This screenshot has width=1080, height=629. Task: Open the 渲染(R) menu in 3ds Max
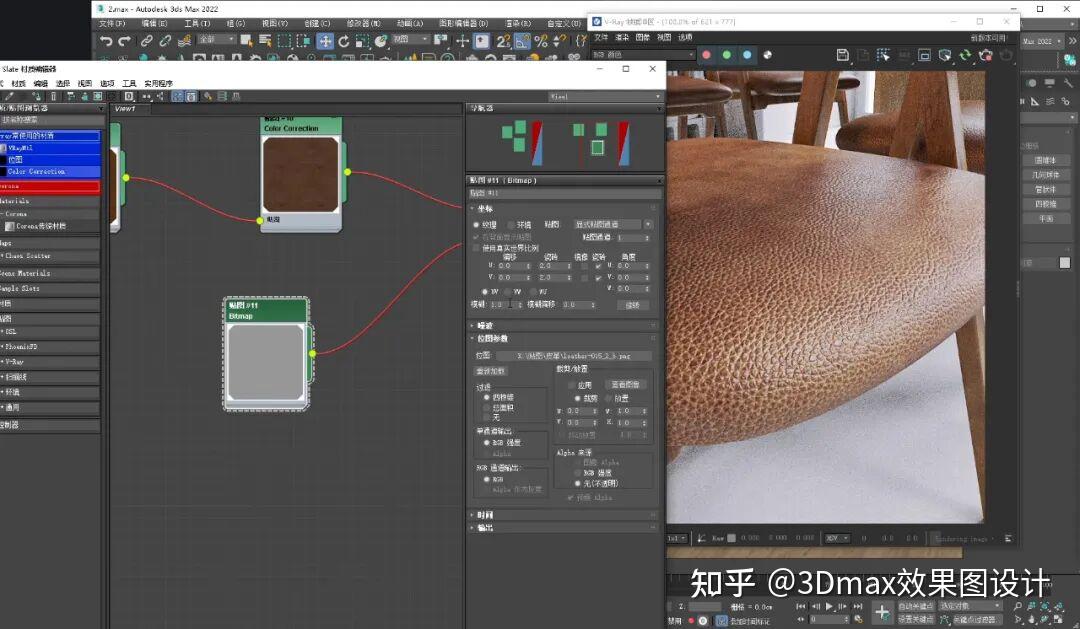pyautogui.click(x=518, y=23)
